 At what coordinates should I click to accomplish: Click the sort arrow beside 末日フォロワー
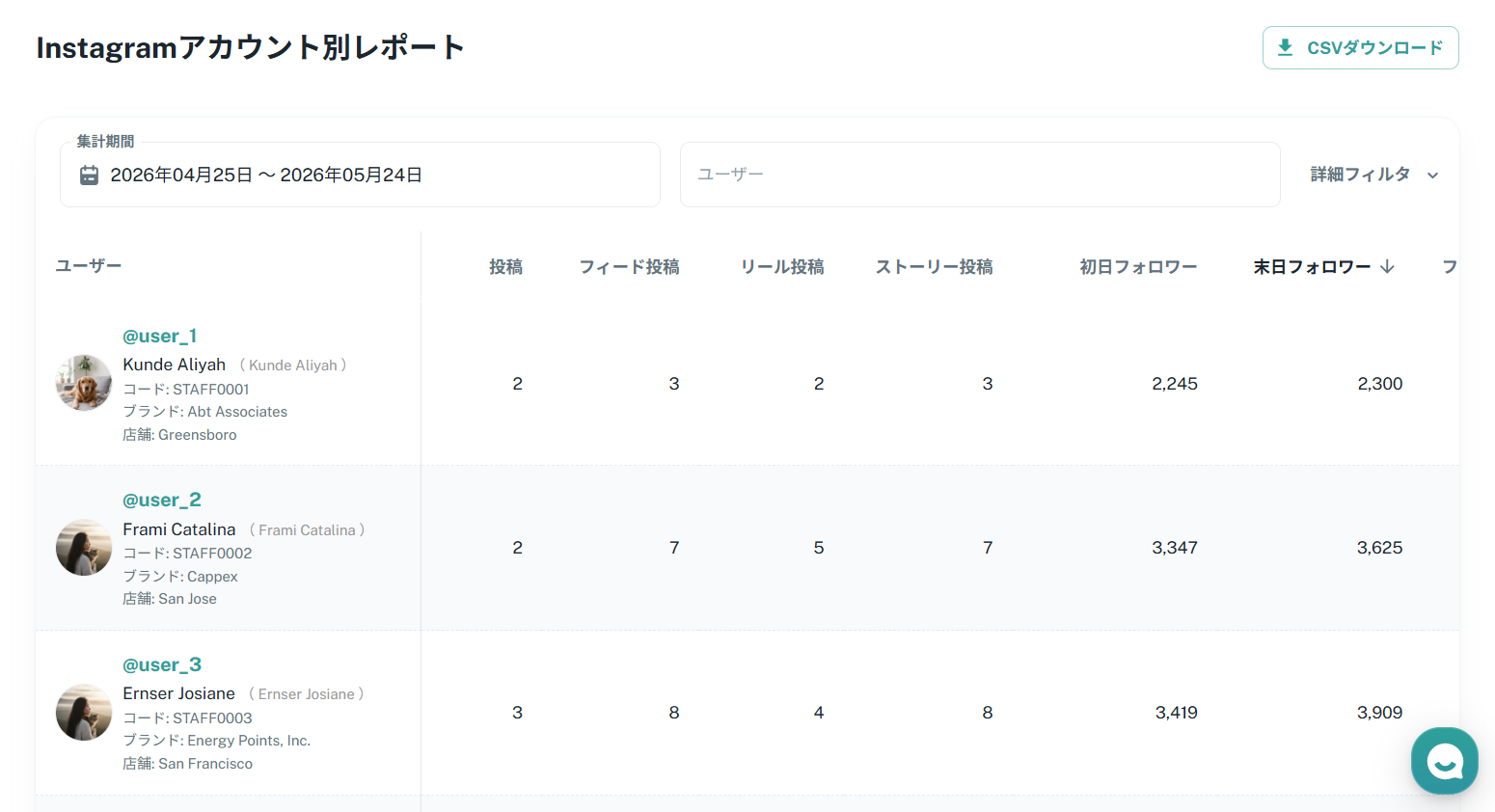coord(1387,266)
